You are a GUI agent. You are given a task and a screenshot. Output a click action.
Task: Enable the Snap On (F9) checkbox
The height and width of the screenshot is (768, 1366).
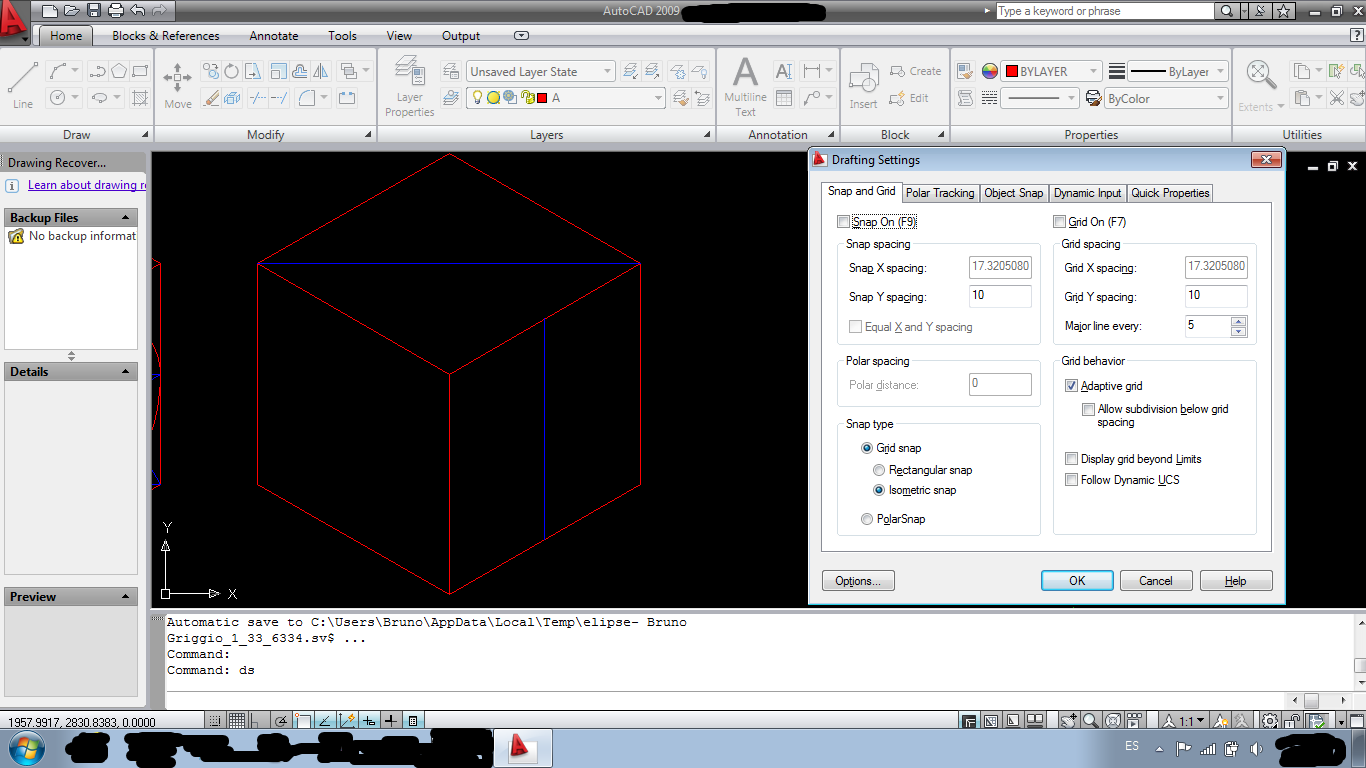(843, 222)
